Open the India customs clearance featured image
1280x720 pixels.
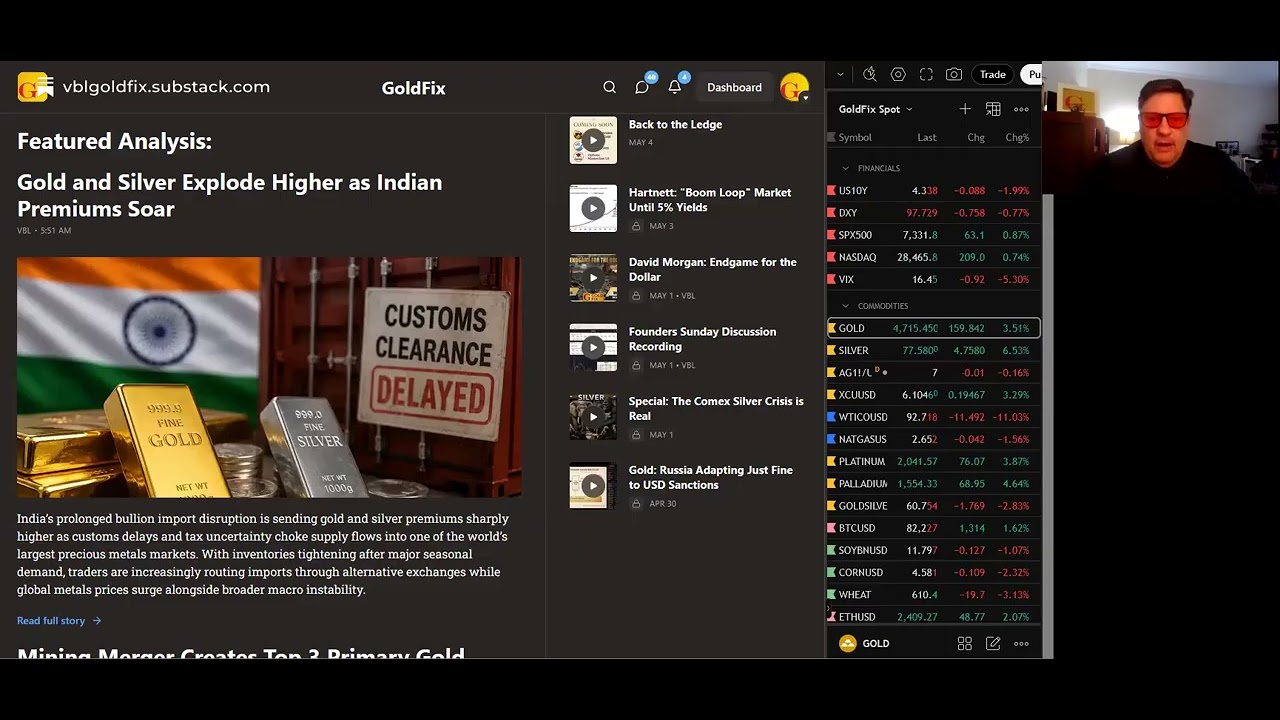pos(269,377)
